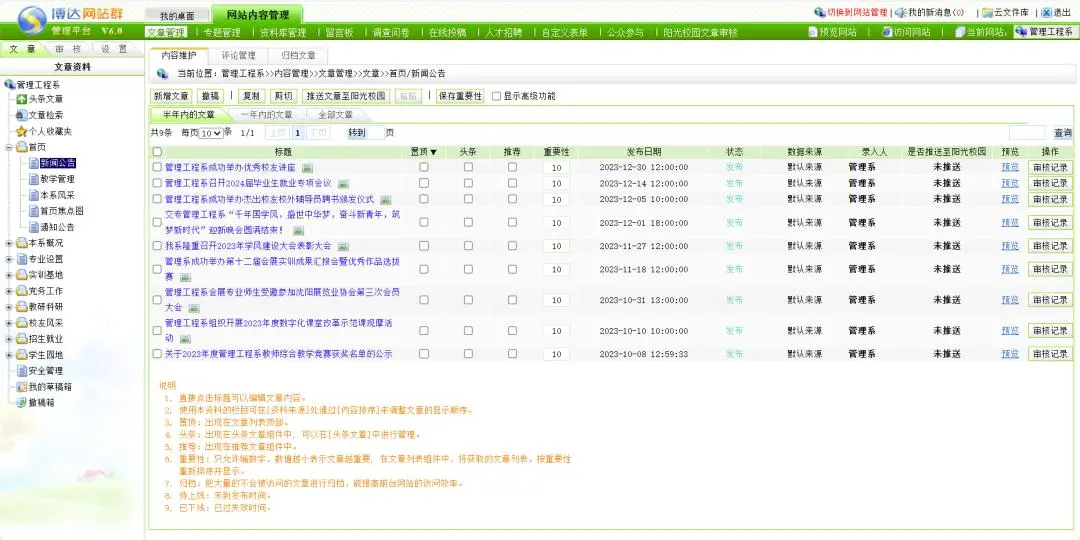1080x540 pixels.
Task: Switch to the 评论管理 tab
Action: 238,55
